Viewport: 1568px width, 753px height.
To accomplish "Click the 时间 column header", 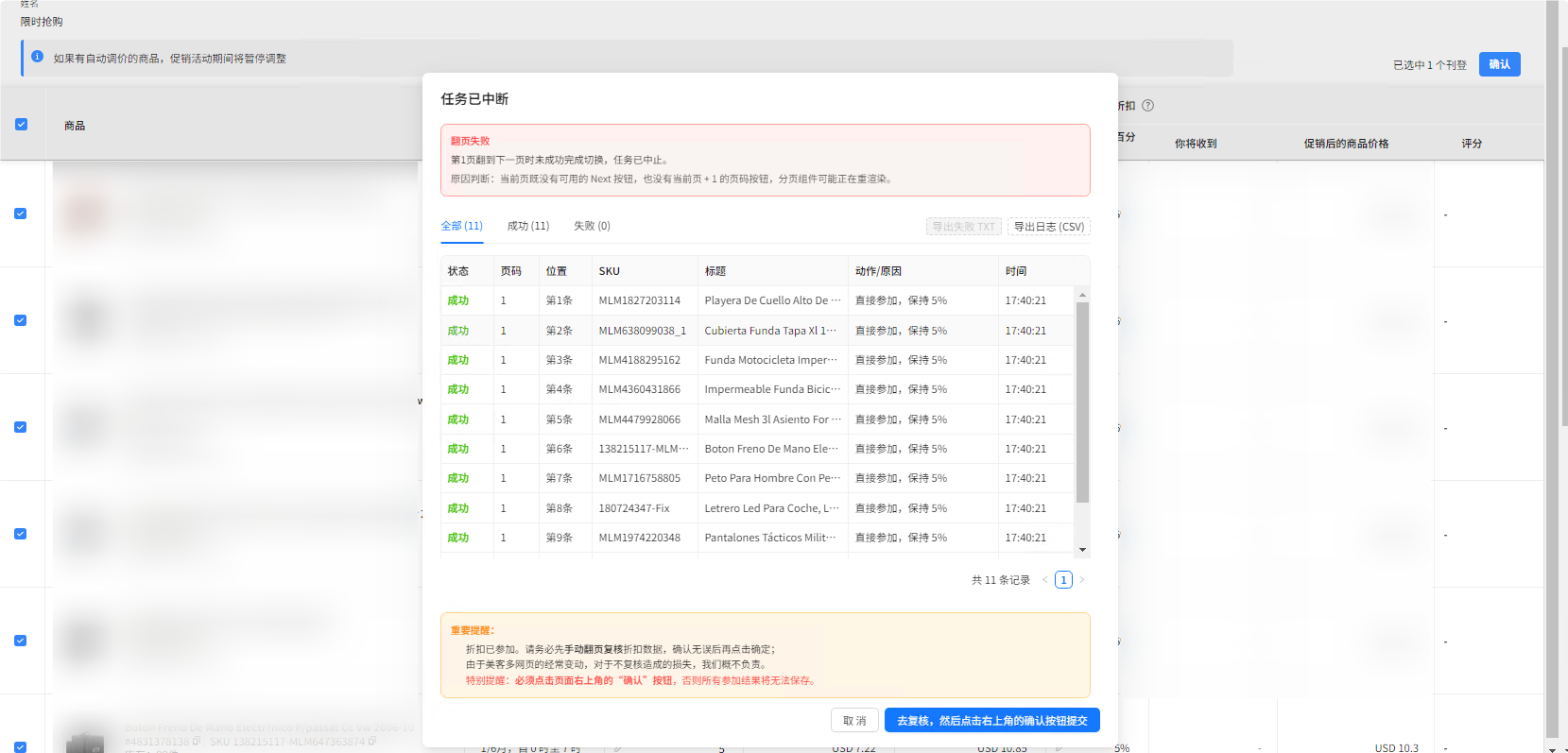I will coord(1016,271).
